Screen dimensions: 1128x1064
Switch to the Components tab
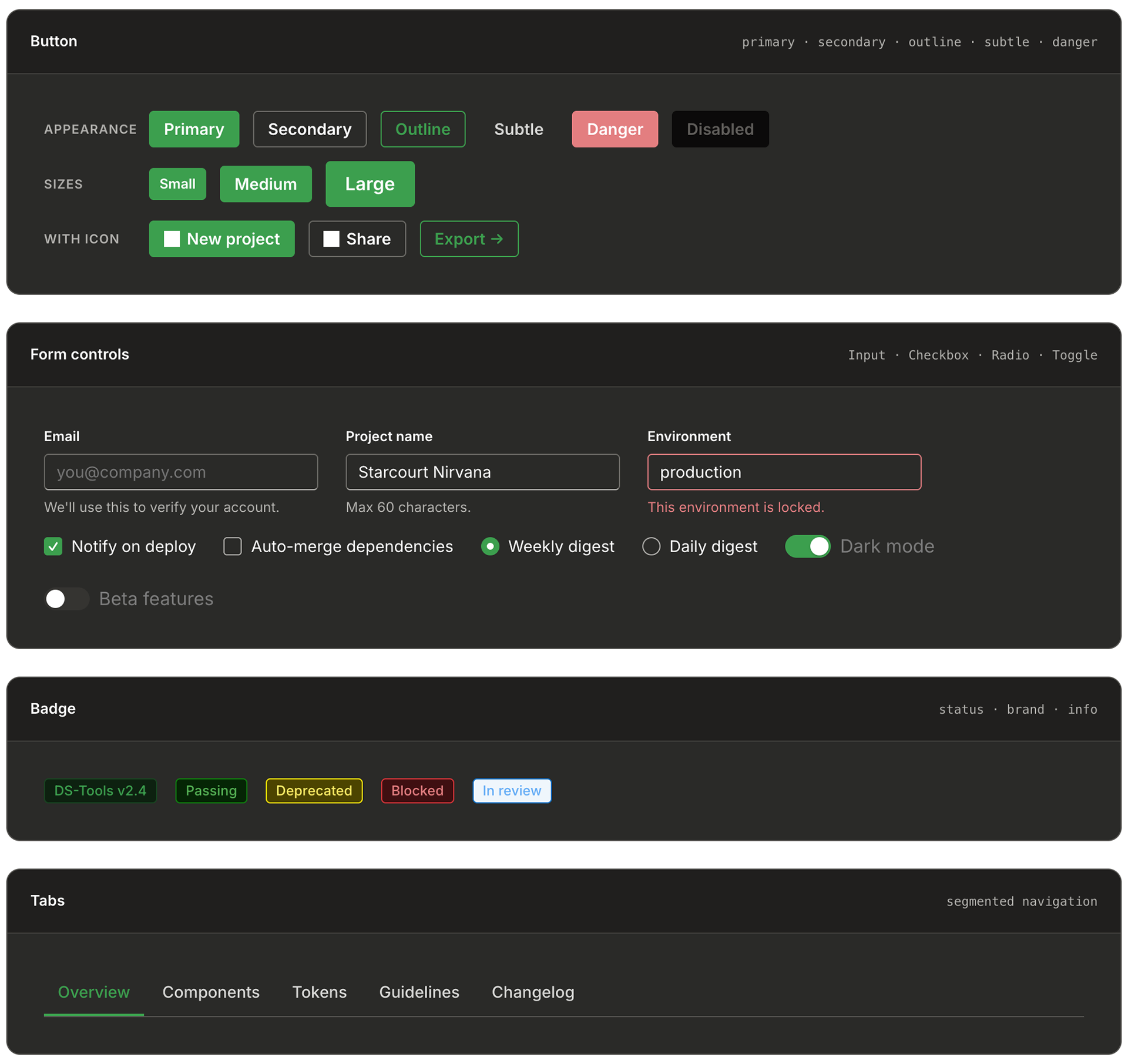211,992
